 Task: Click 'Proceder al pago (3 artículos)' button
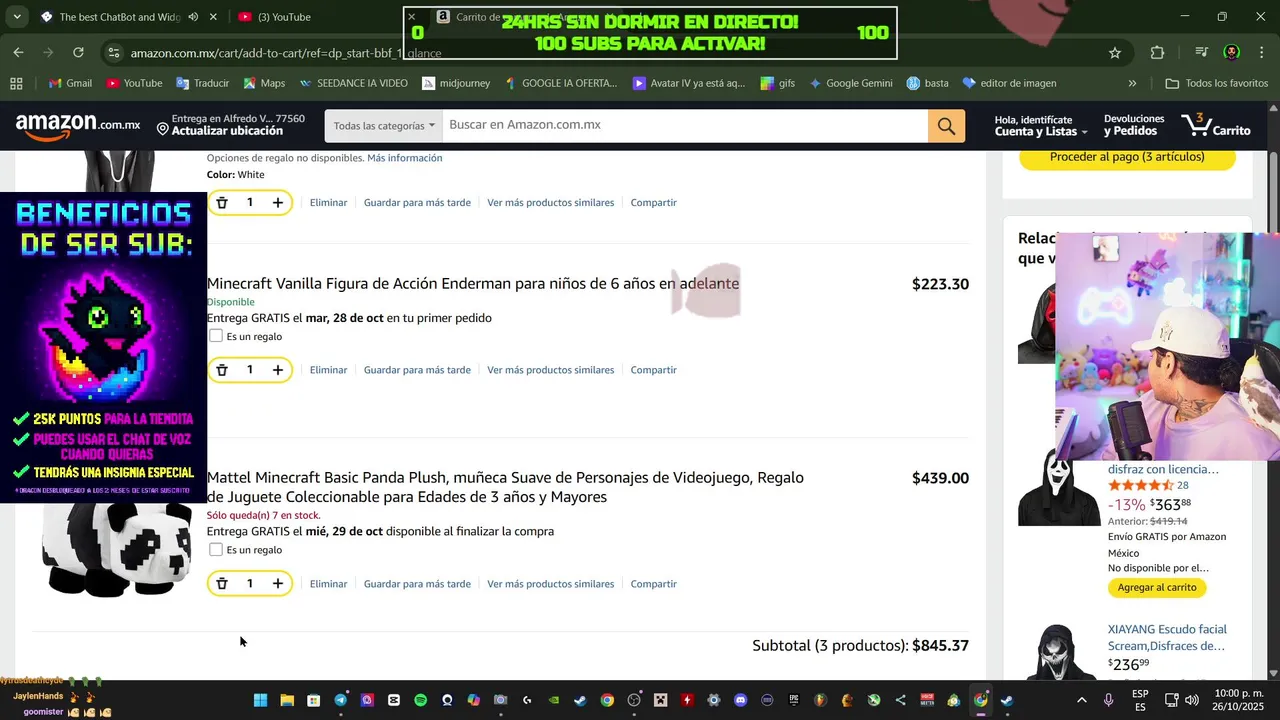(x=1127, y=157)
